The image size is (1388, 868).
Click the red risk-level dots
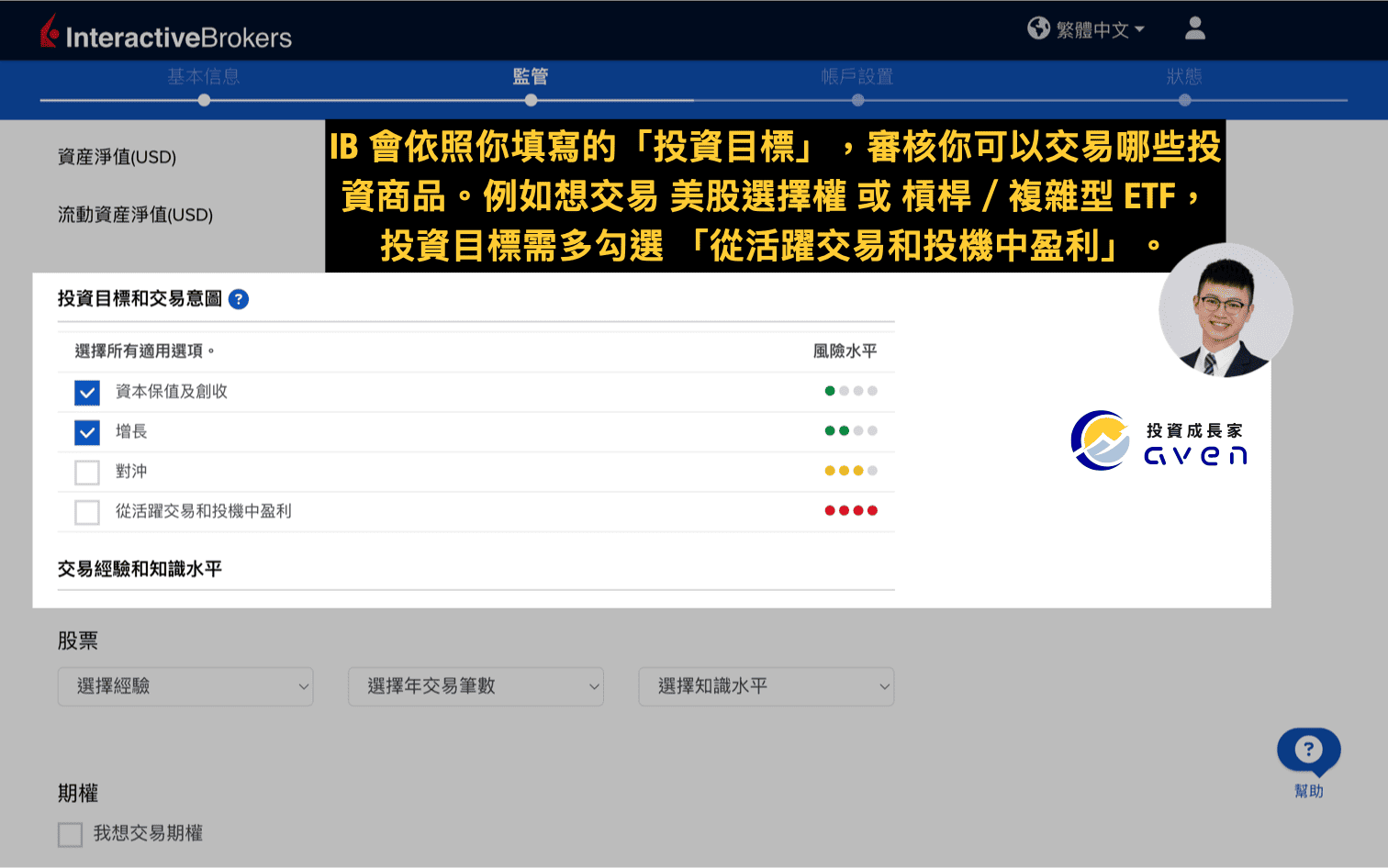tap(851, 510)
